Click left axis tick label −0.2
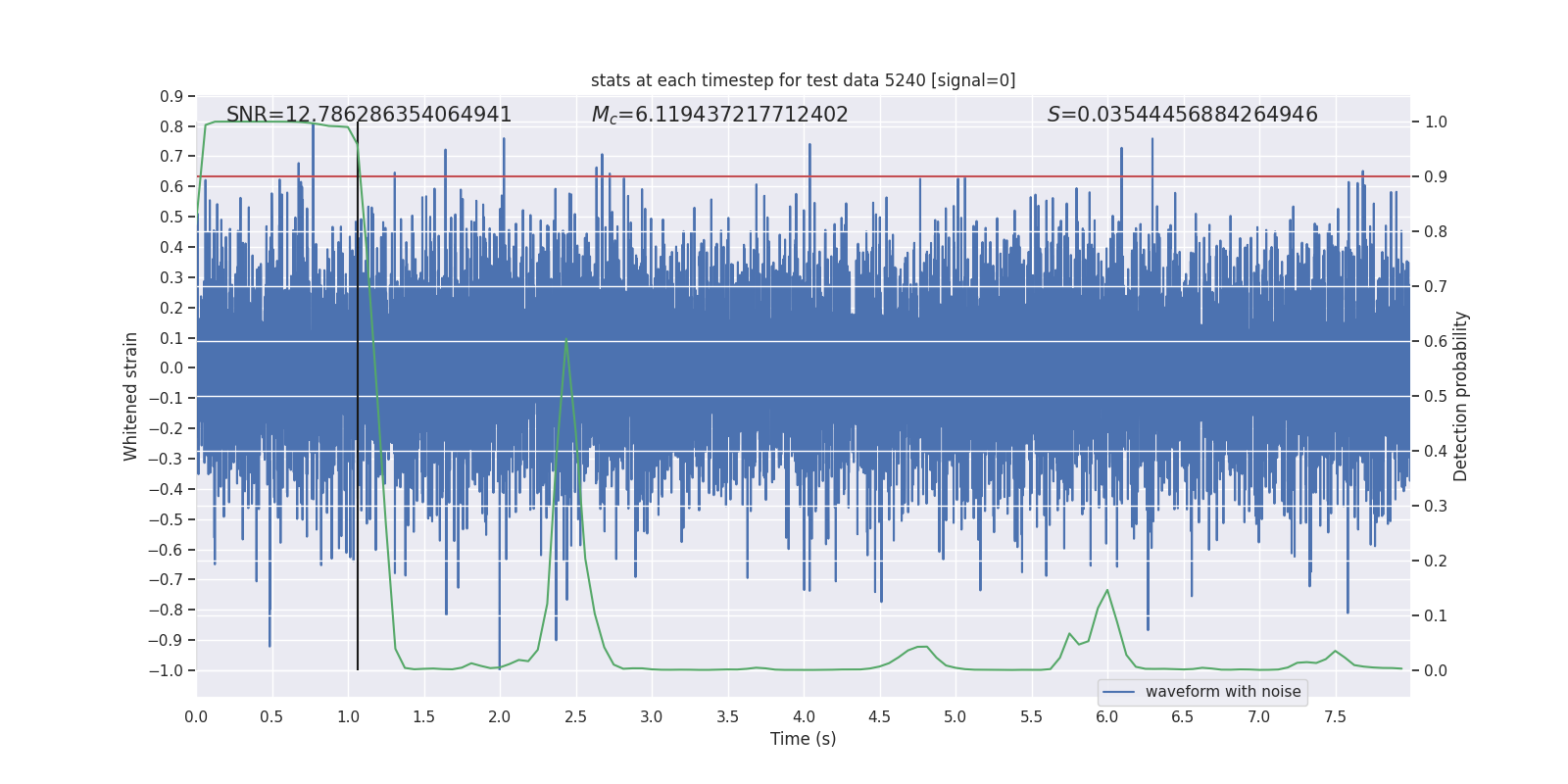 [166, 428]
